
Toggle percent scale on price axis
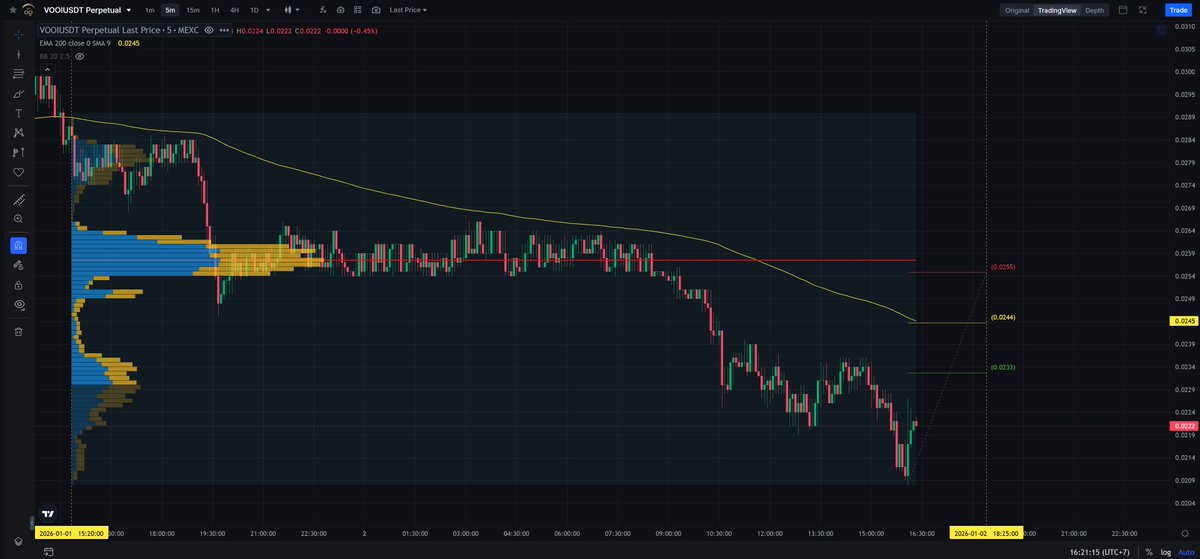[x=1148, y=551]
